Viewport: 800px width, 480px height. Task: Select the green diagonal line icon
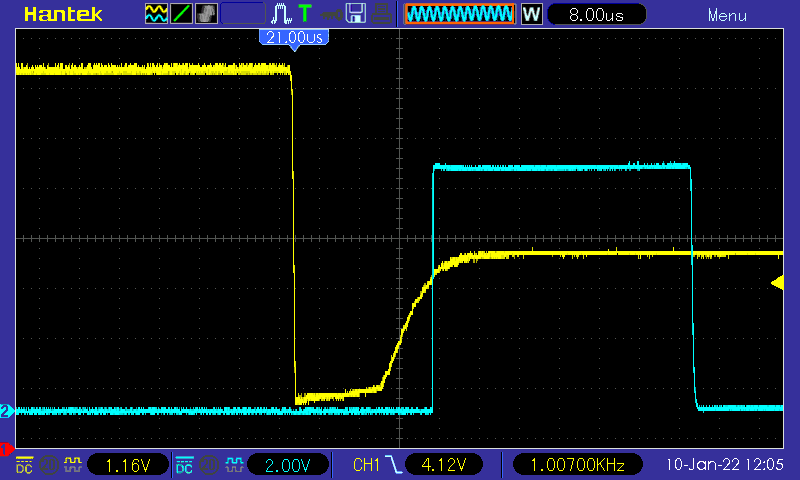pos(181,14)
